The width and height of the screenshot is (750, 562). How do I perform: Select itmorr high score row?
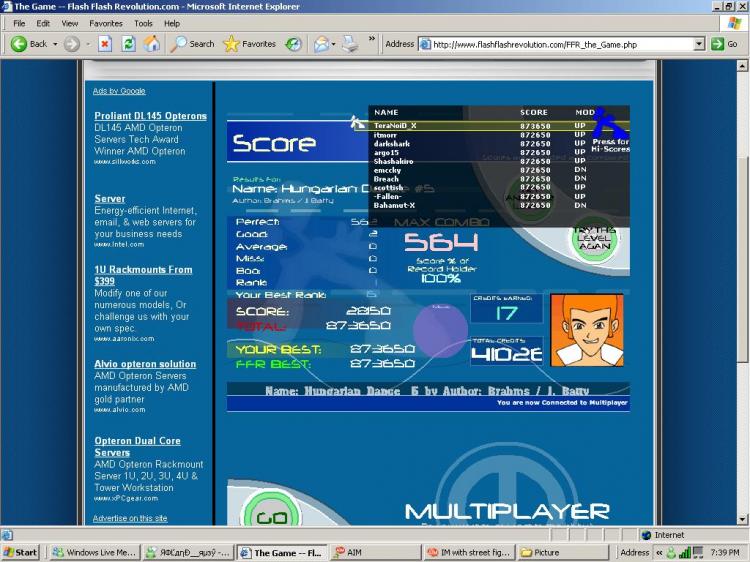(x=481, y=135)
